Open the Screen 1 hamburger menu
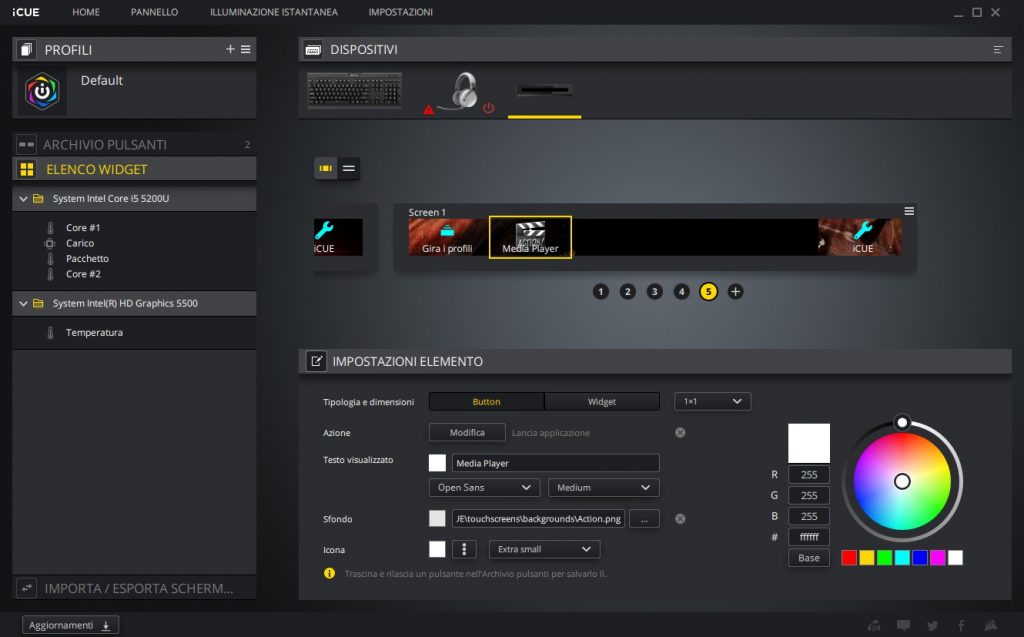1024x637 pixels. (908, 211)
